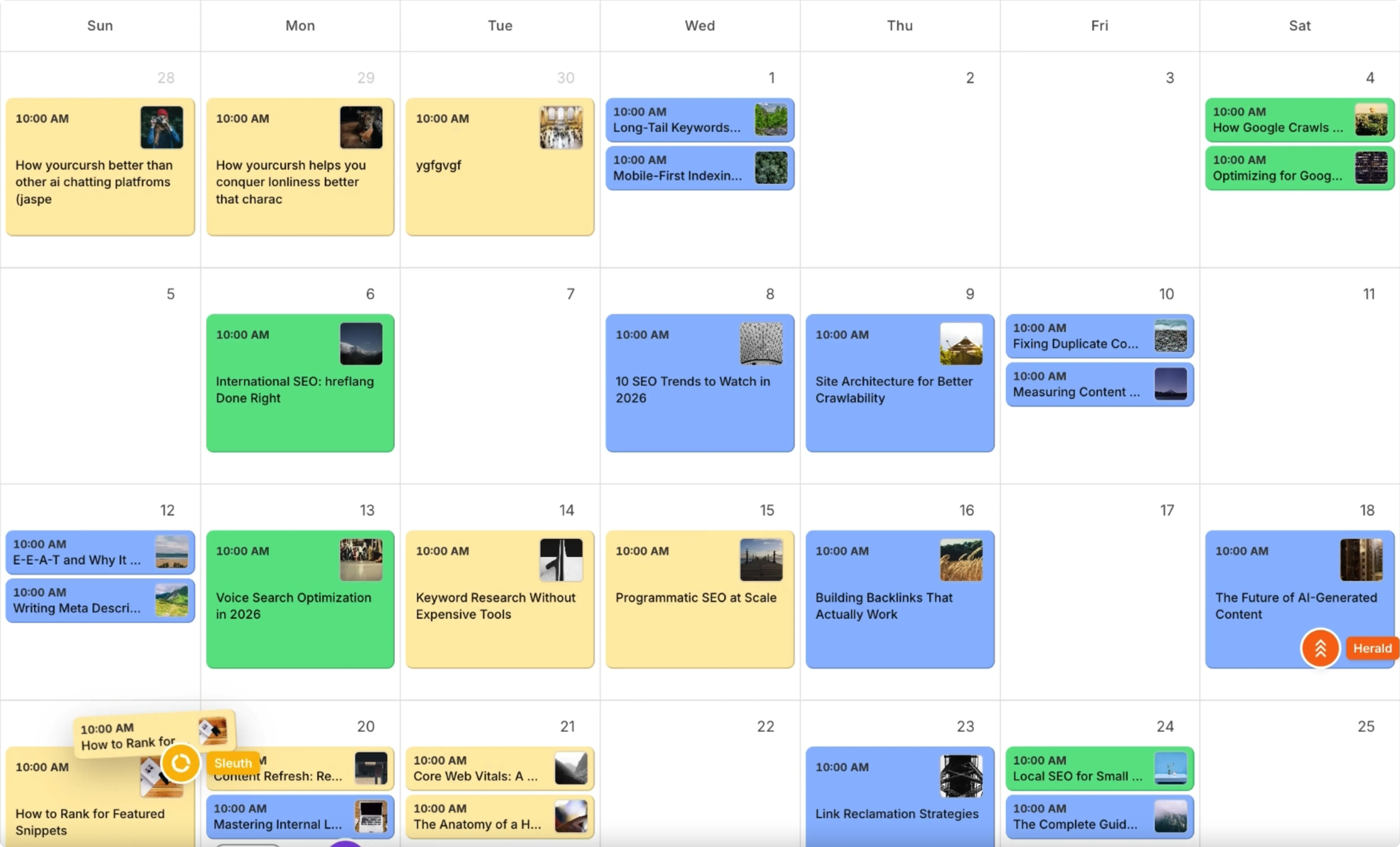Viewport: 1400px width, 847px height.
Task: Click the Tue column header
Action: 500,26
